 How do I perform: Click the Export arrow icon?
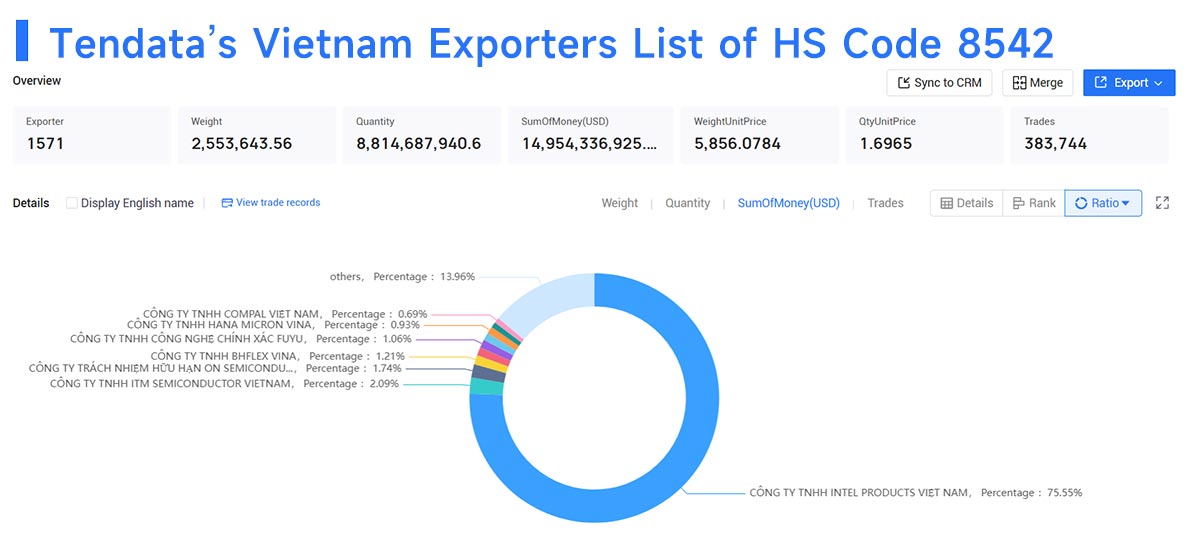point(1101,83)
